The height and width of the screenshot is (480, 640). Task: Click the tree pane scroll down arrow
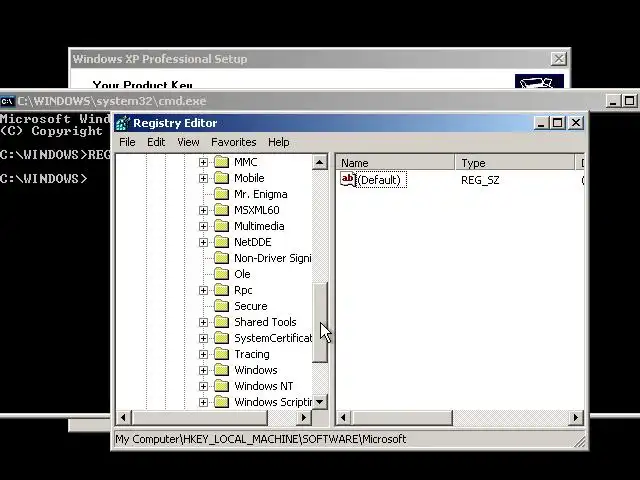coord(320,402)
